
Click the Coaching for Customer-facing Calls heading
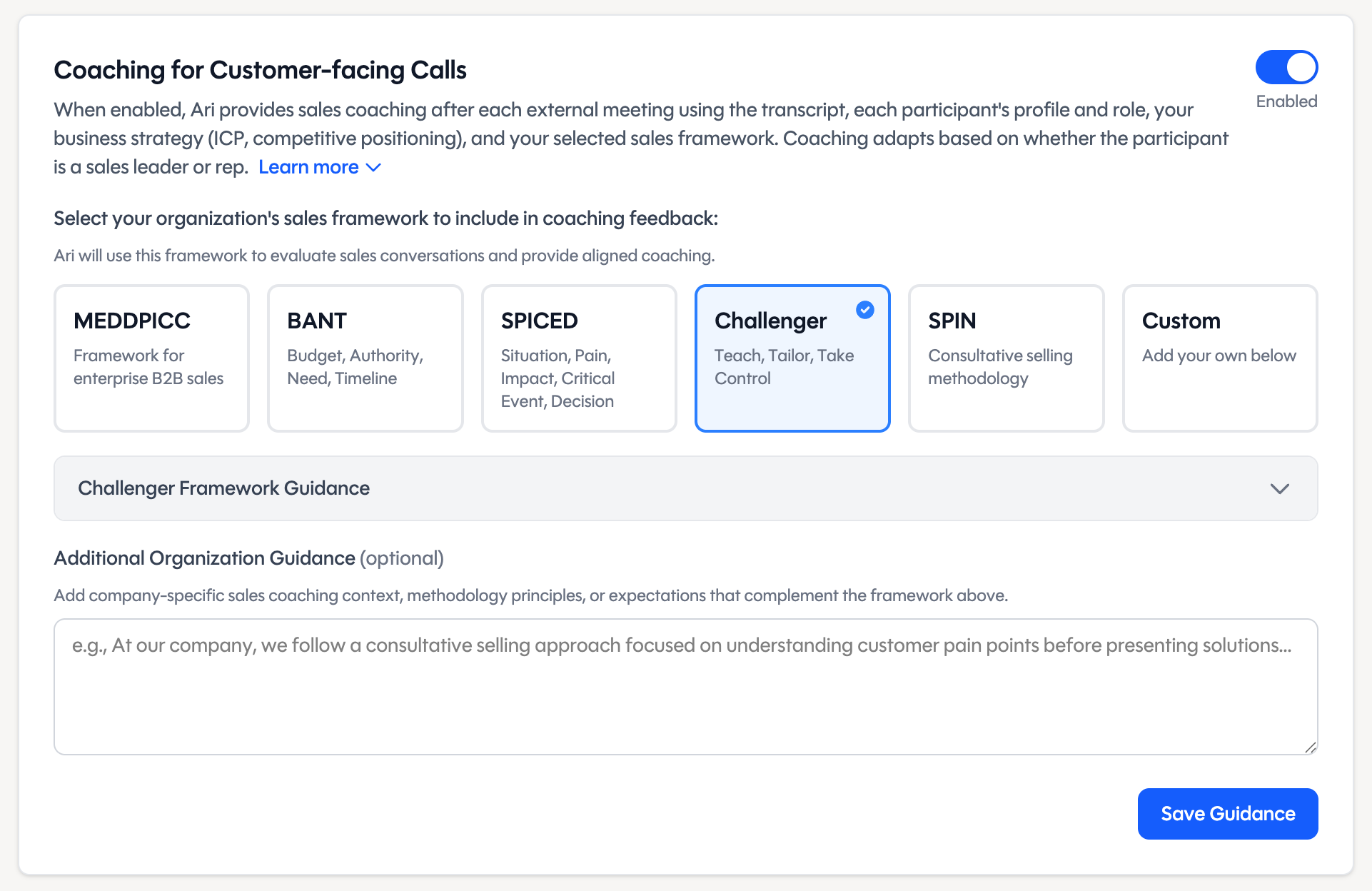tap(260, 70)
